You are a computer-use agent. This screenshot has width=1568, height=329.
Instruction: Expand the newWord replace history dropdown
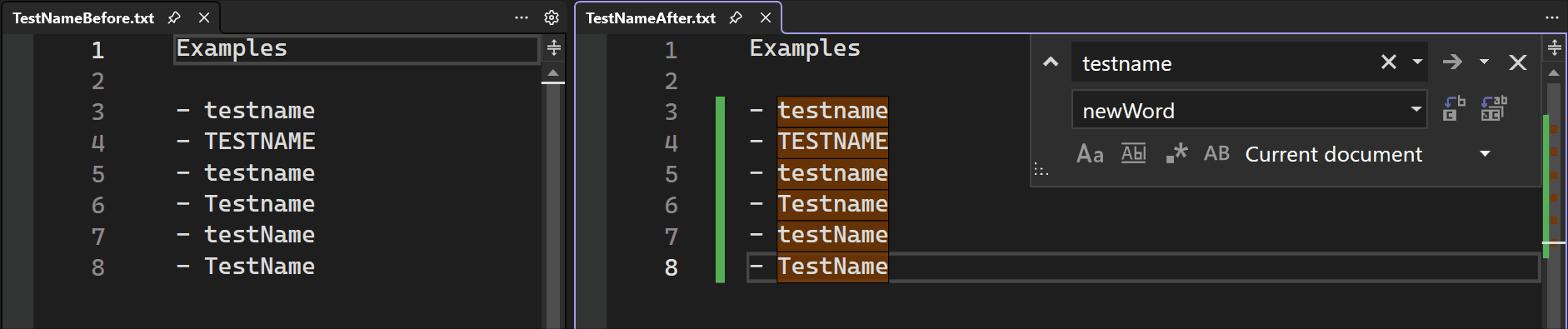(1416, 110)
